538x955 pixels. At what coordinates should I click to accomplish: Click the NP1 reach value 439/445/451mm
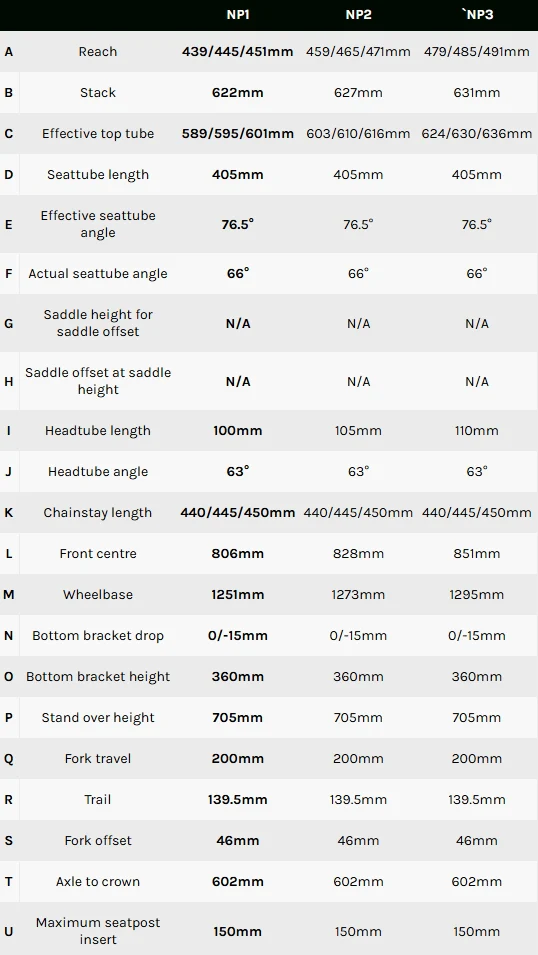click(x=238, y=52)
